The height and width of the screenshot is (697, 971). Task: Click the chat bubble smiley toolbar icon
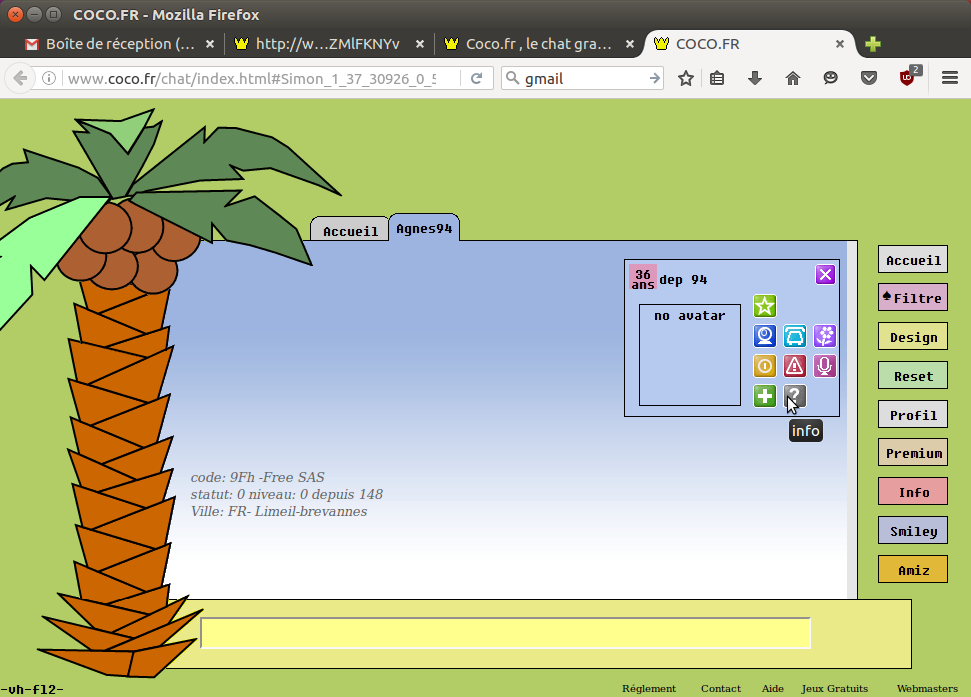[x=830, y=79]
